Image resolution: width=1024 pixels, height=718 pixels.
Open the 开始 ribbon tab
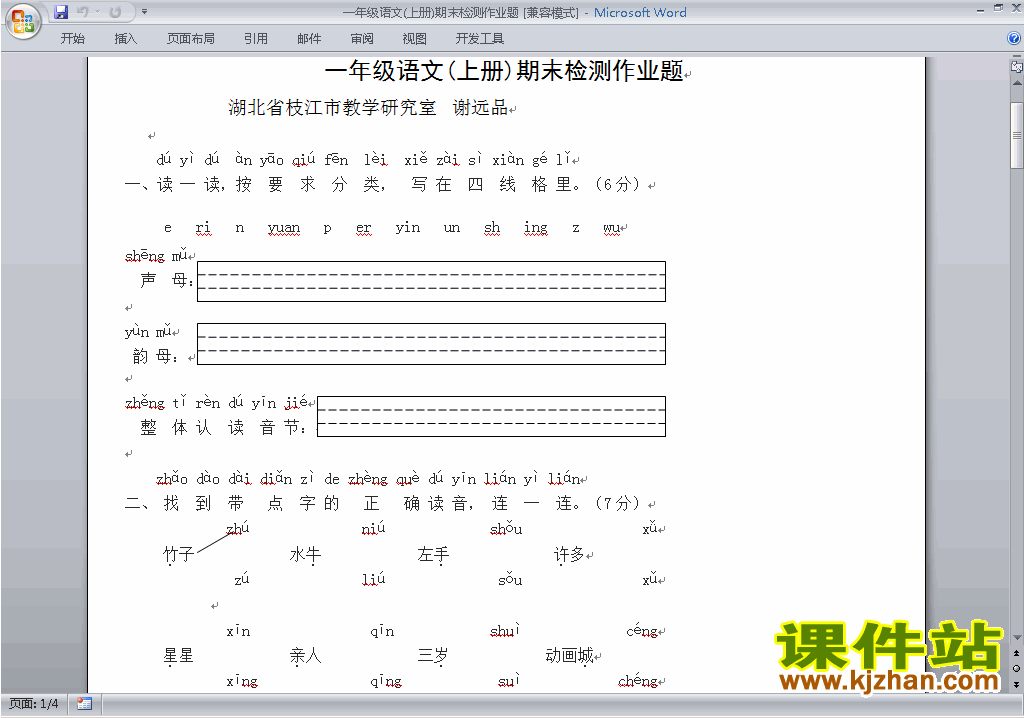pos(72,39)
